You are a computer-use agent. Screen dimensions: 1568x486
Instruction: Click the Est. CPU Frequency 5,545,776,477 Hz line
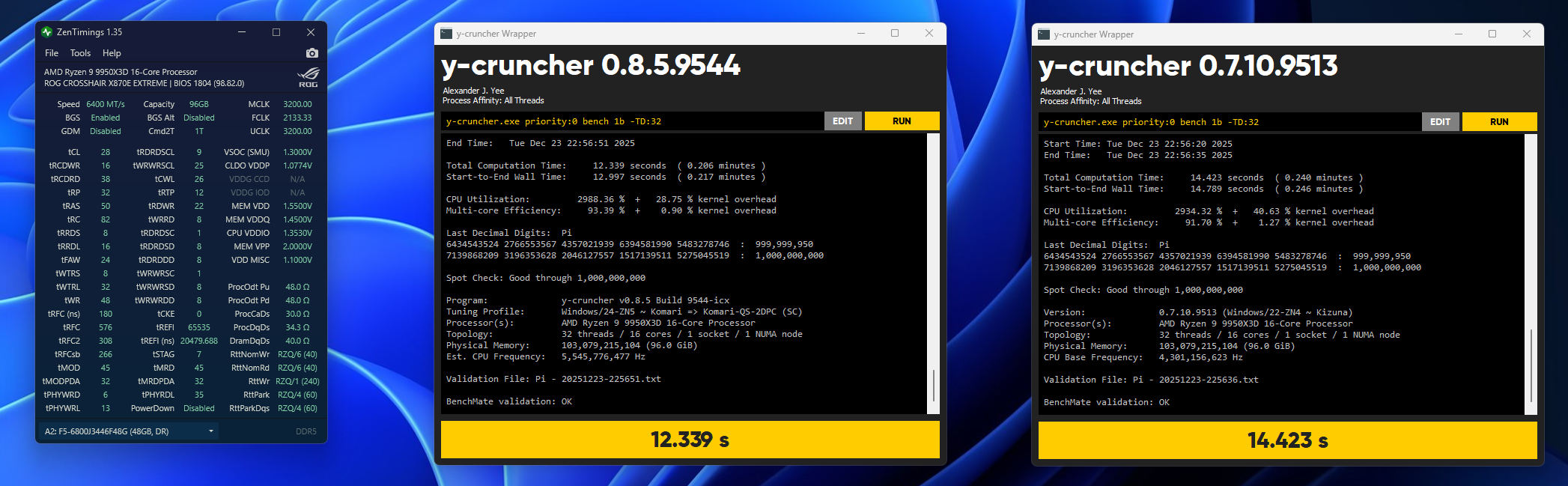coord(545,356)
